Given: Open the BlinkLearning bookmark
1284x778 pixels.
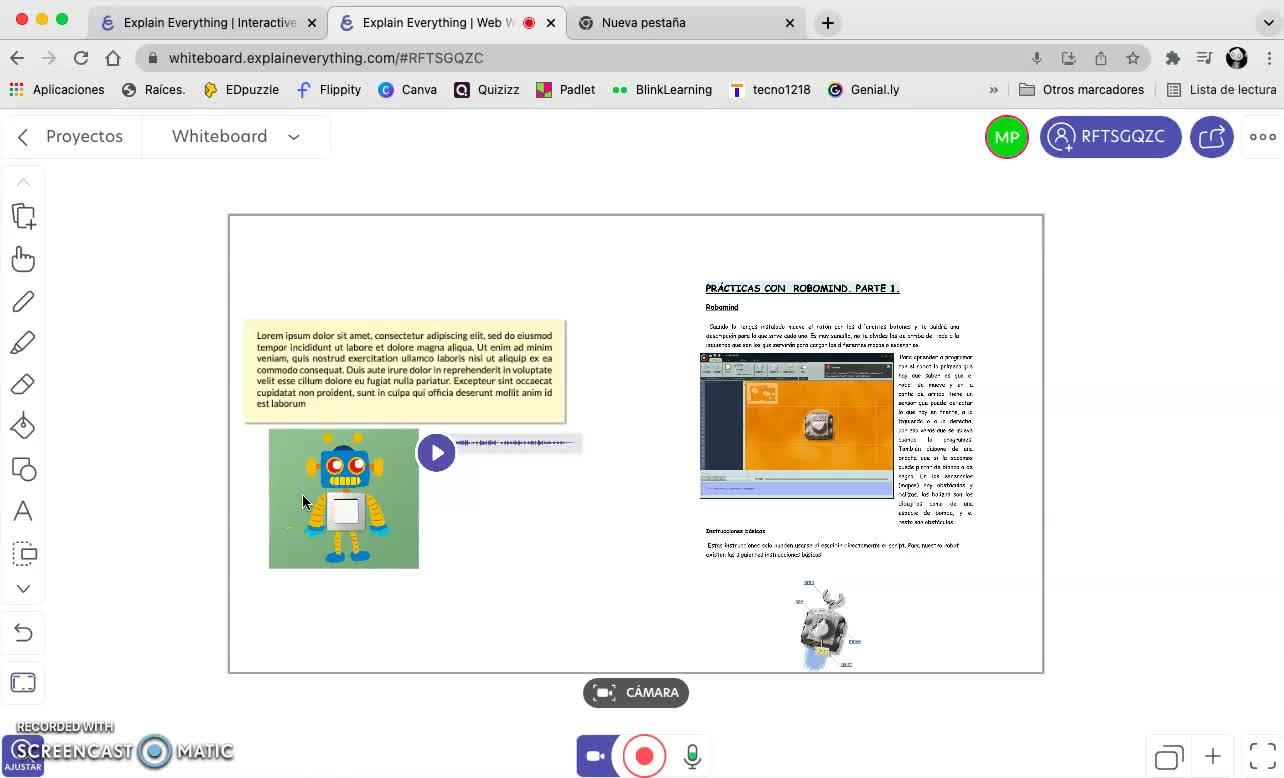Looking at the screenshot, I should click(x=662, y=89).
